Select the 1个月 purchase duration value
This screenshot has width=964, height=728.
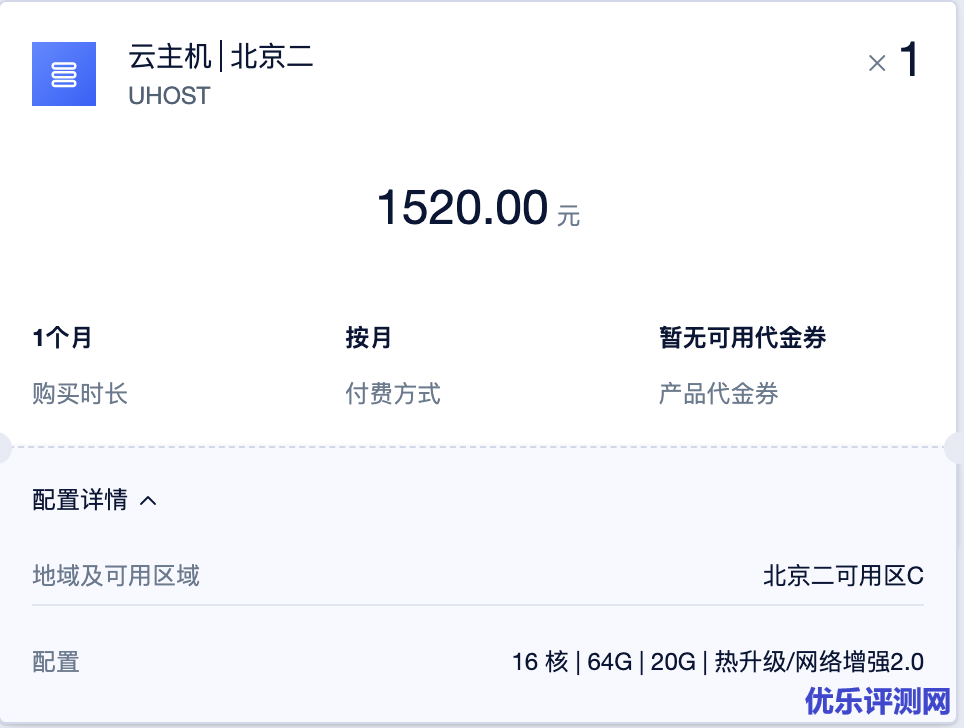(x=62, y=338)
